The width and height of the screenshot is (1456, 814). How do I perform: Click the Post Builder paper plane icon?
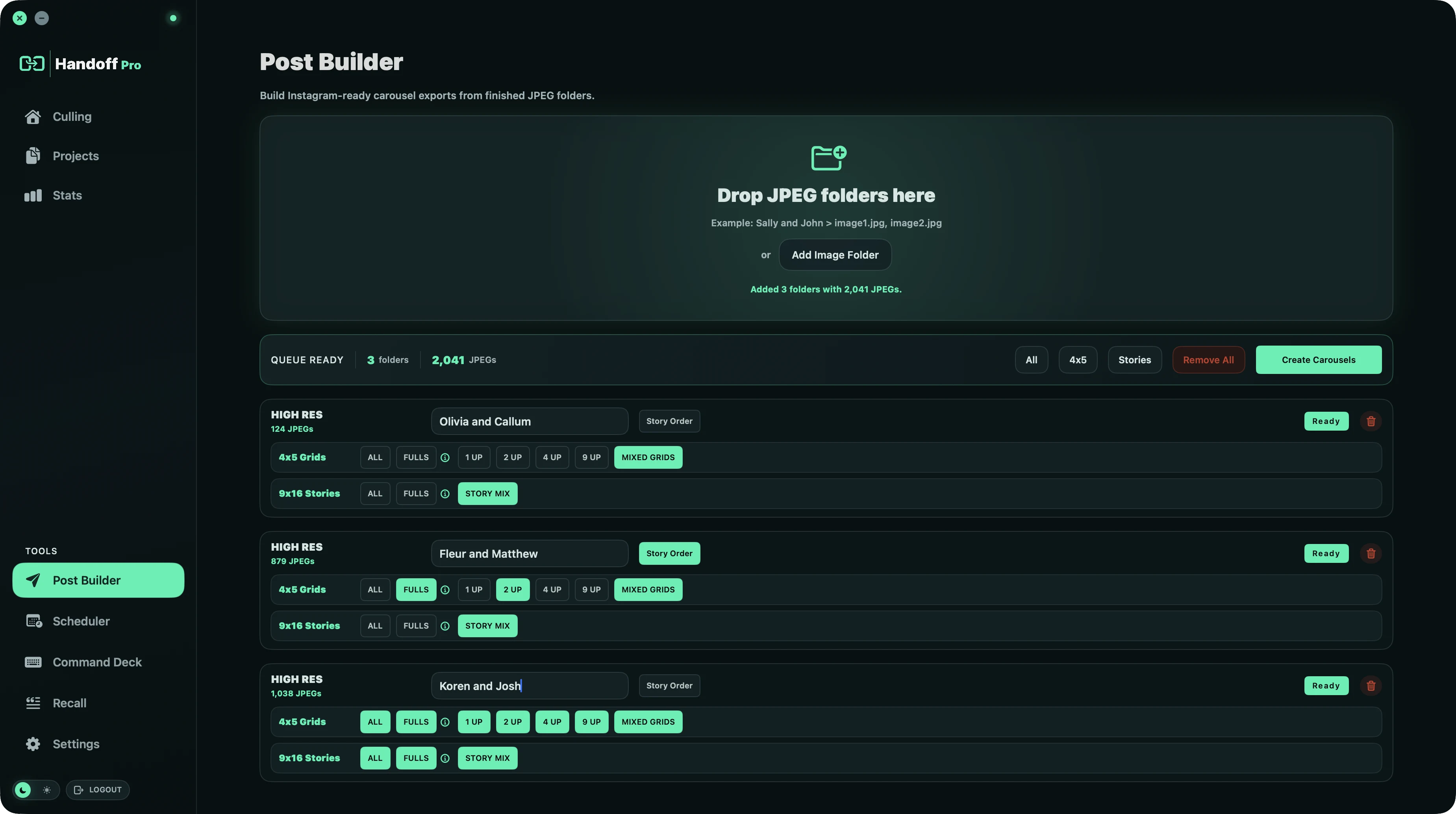33,580
